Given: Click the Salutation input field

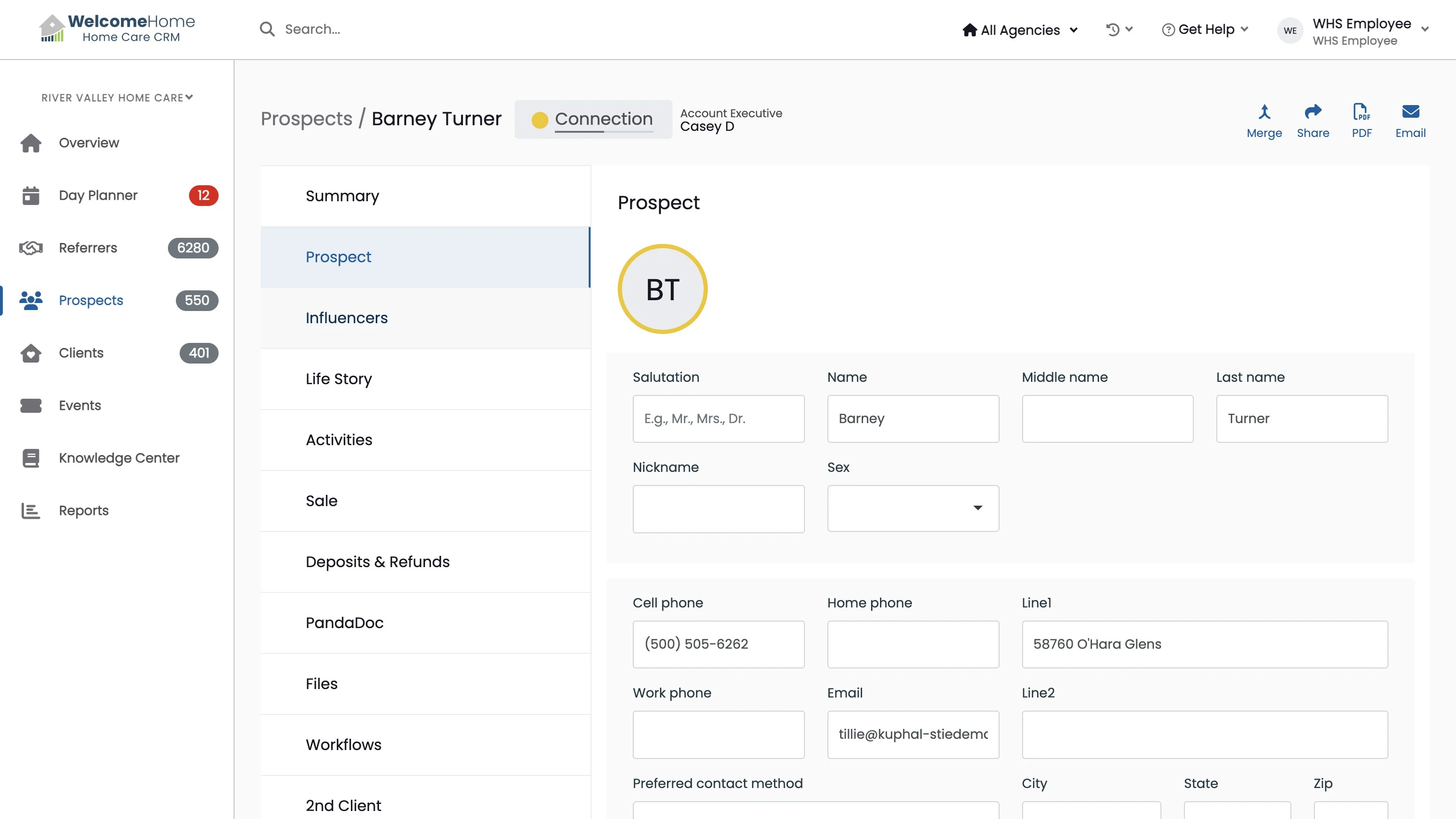Looking at the screenshot, I should pos(718,419).
